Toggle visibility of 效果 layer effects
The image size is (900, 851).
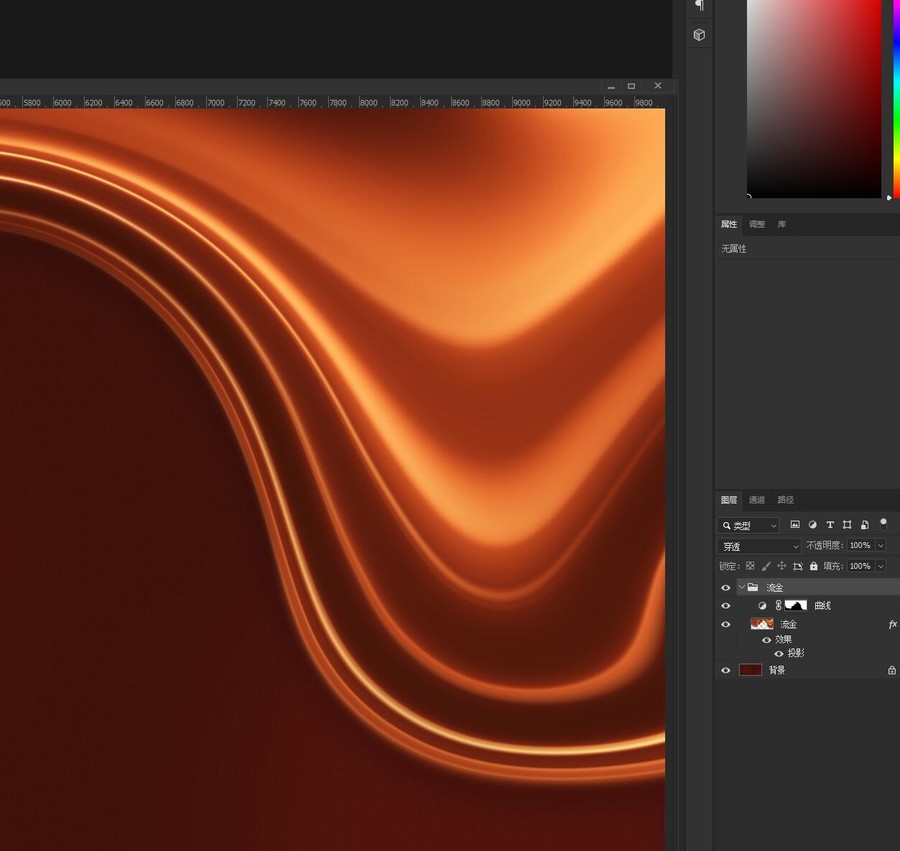pos(766,640)
